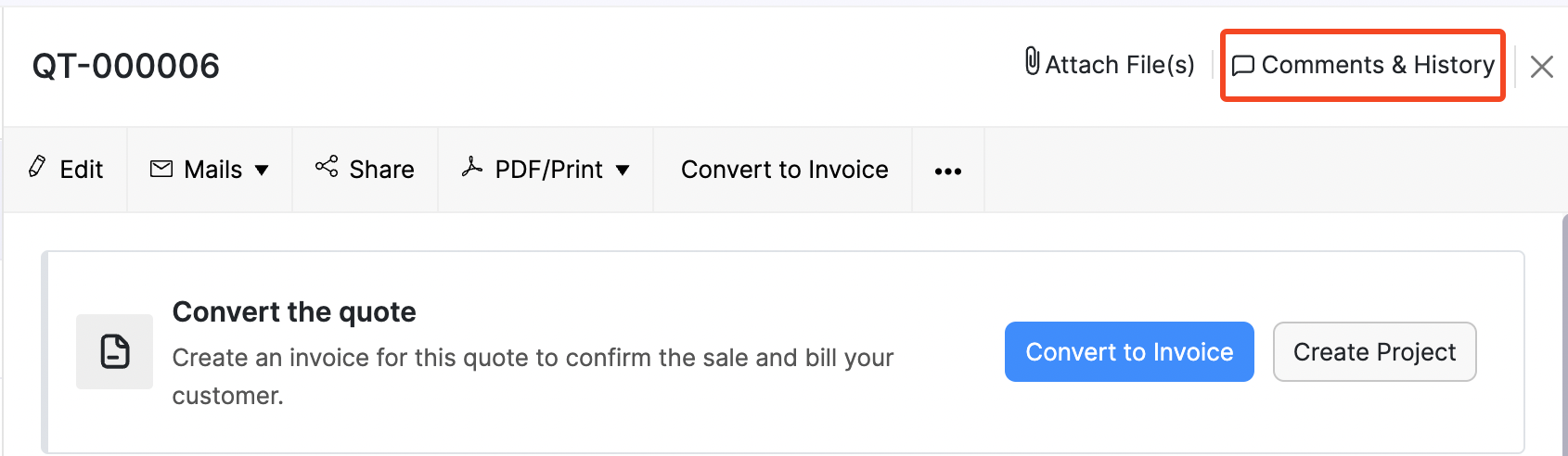Open the three-dots more actions menu
The height and width of the screenshot is (456, 1568).
tap(947, 171)
